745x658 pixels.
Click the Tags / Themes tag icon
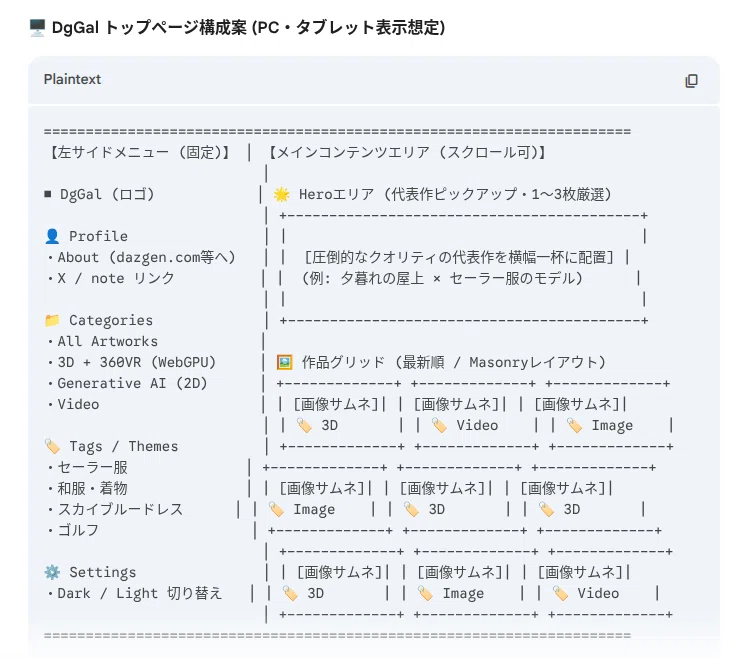(x=52, y=446)
